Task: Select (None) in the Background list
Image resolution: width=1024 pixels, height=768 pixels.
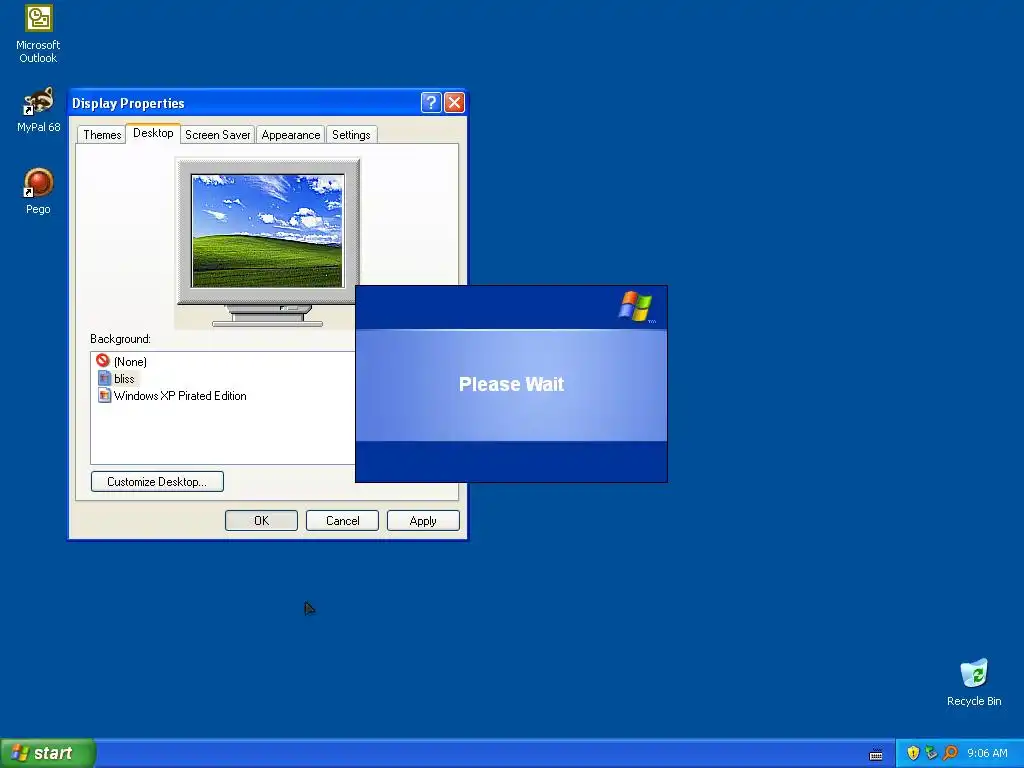Action: tap(130, 361)
